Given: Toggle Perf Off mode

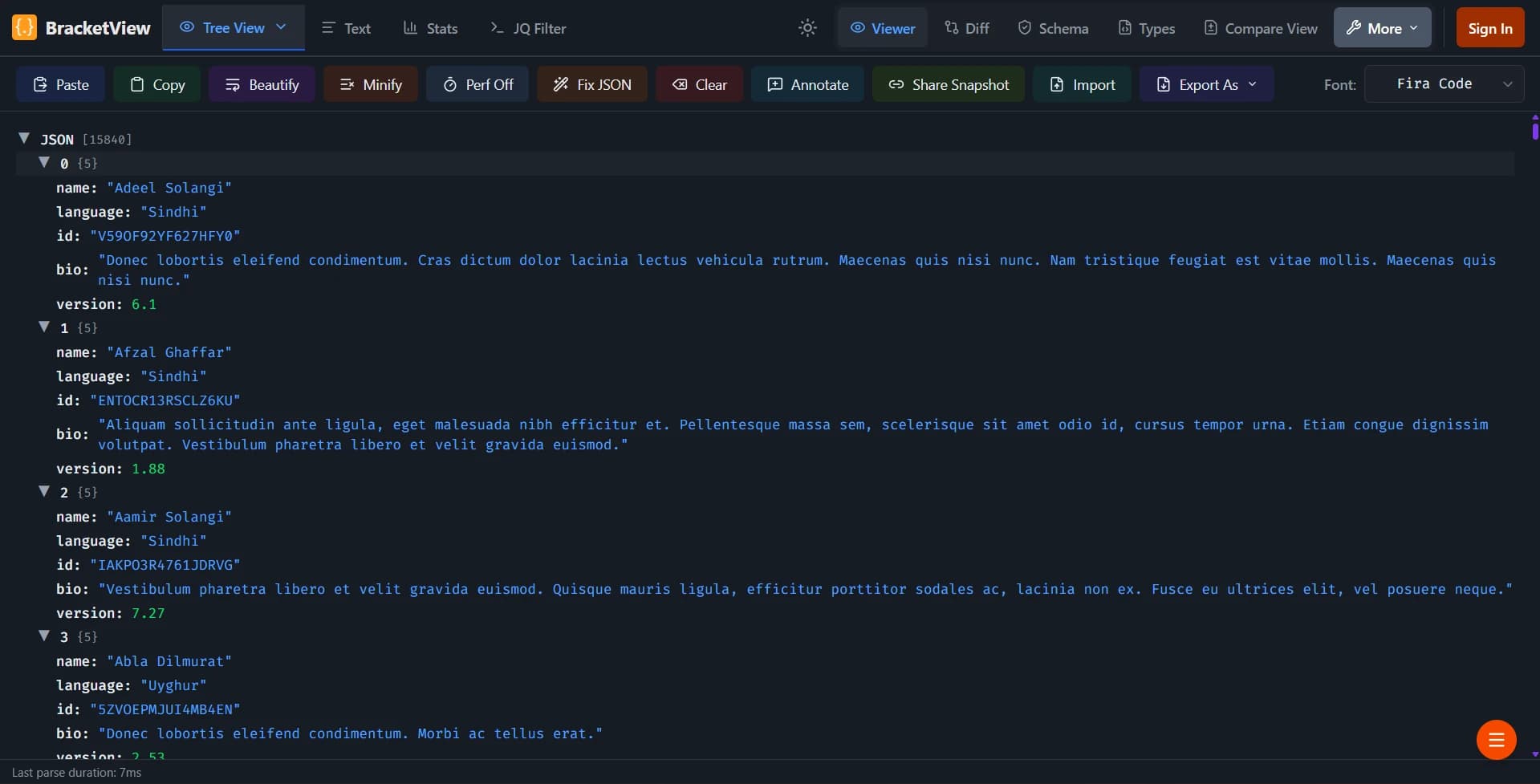Looking at the screenshot, I should pos(477,84).
